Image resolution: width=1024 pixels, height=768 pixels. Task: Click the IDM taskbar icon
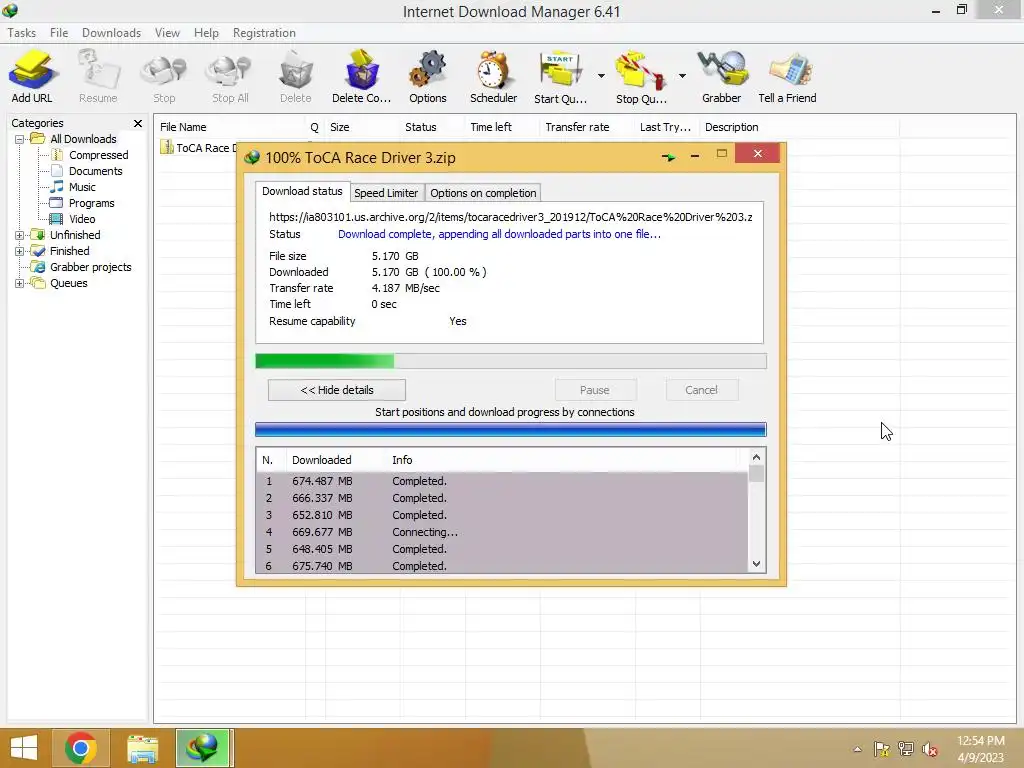click(203, 748)
